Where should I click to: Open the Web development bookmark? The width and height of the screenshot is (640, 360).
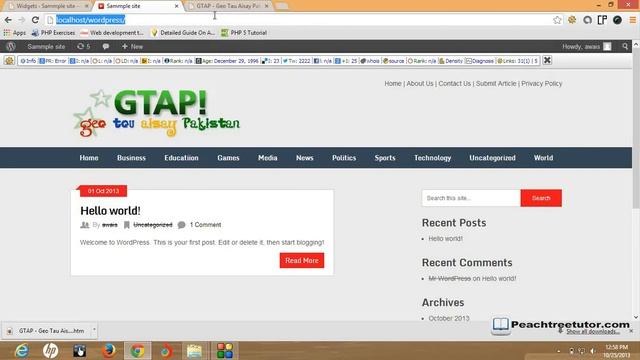point(112,33)
